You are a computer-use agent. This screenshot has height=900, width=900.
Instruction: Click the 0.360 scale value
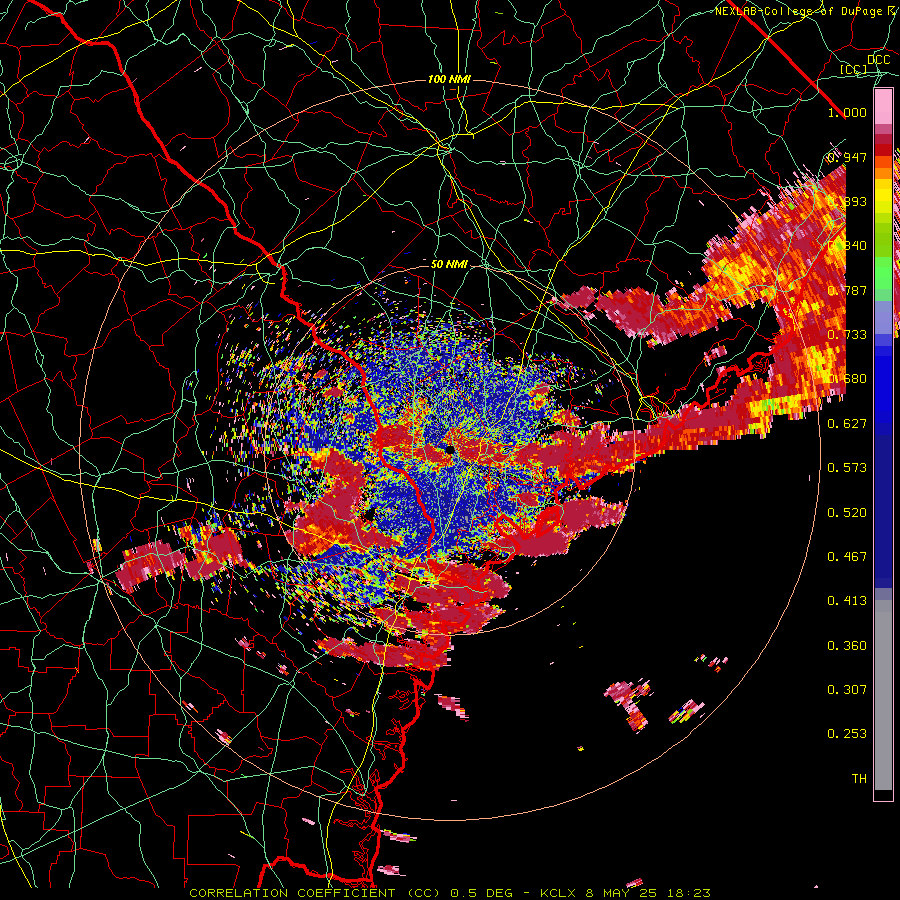pyautogui.click(x=847, y=646)
